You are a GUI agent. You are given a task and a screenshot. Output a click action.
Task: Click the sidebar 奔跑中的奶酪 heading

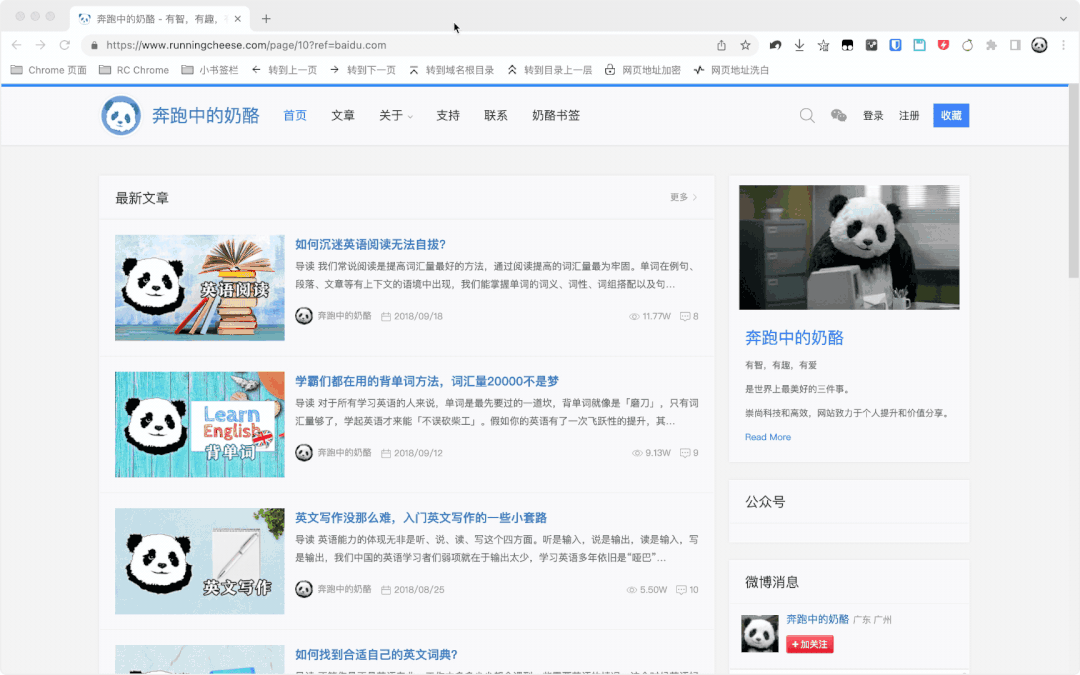pyautogui.click(x=794, y=338)
